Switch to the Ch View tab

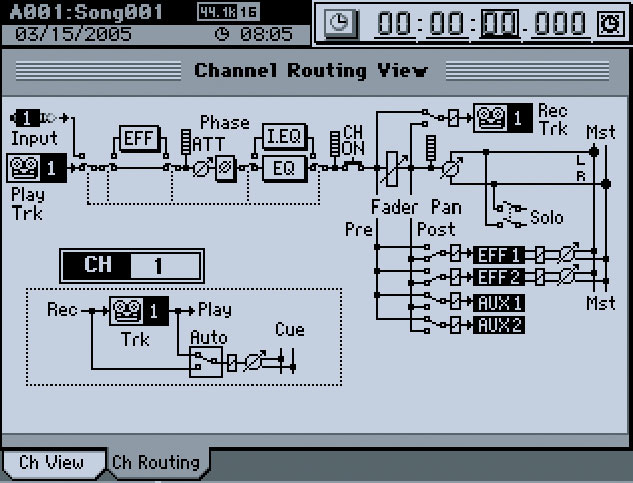[53, 462]
